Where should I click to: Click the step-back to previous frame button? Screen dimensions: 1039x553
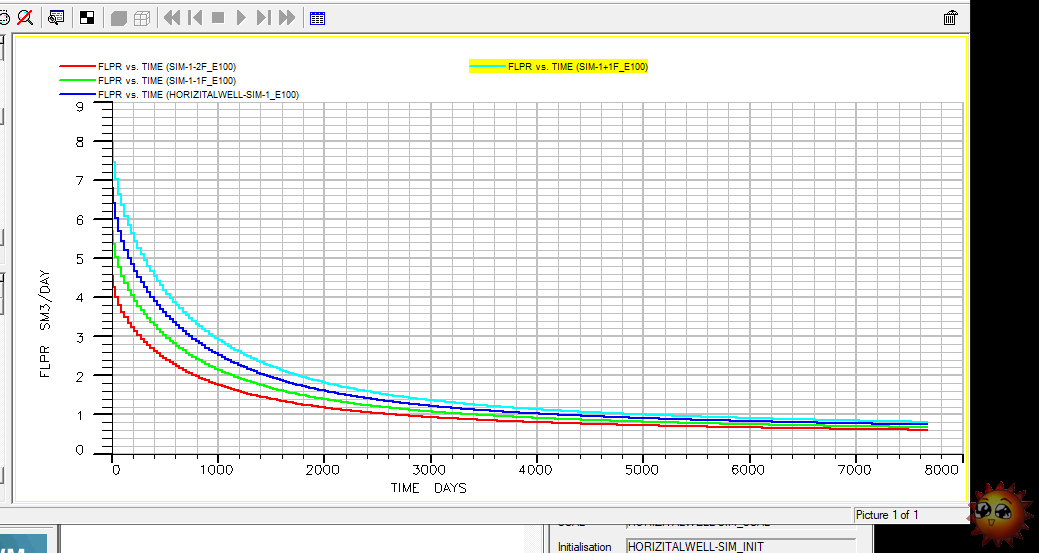[x=195, y=18]
